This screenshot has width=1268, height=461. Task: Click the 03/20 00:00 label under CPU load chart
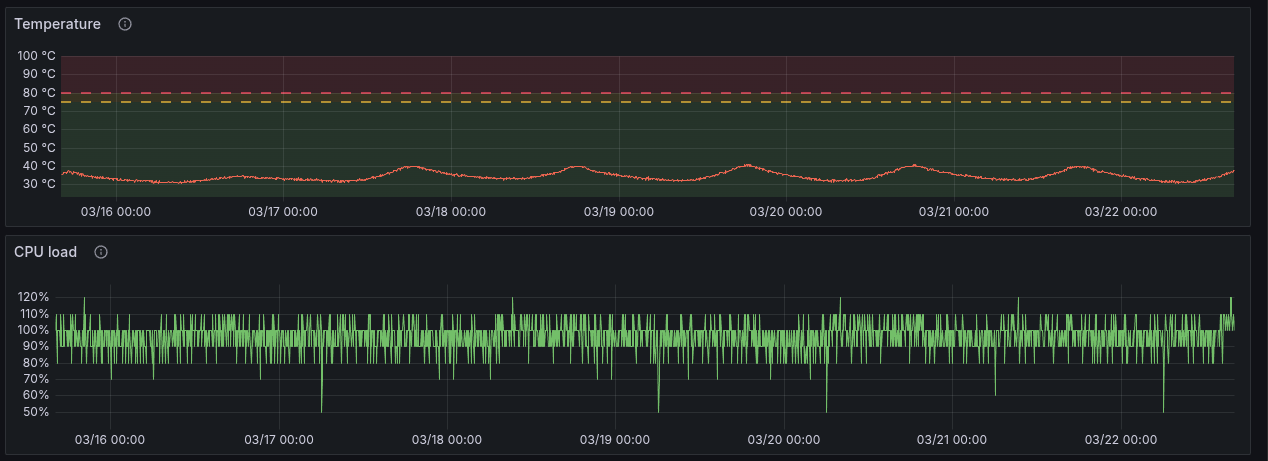785,440
